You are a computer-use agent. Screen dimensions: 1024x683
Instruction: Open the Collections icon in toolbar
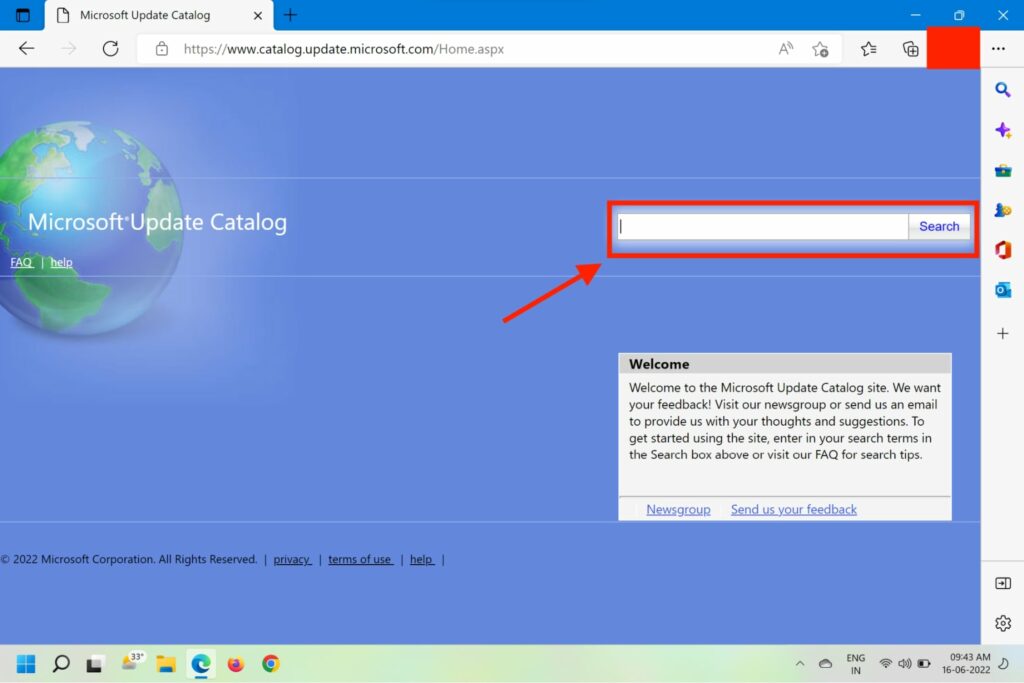[910, 49]
